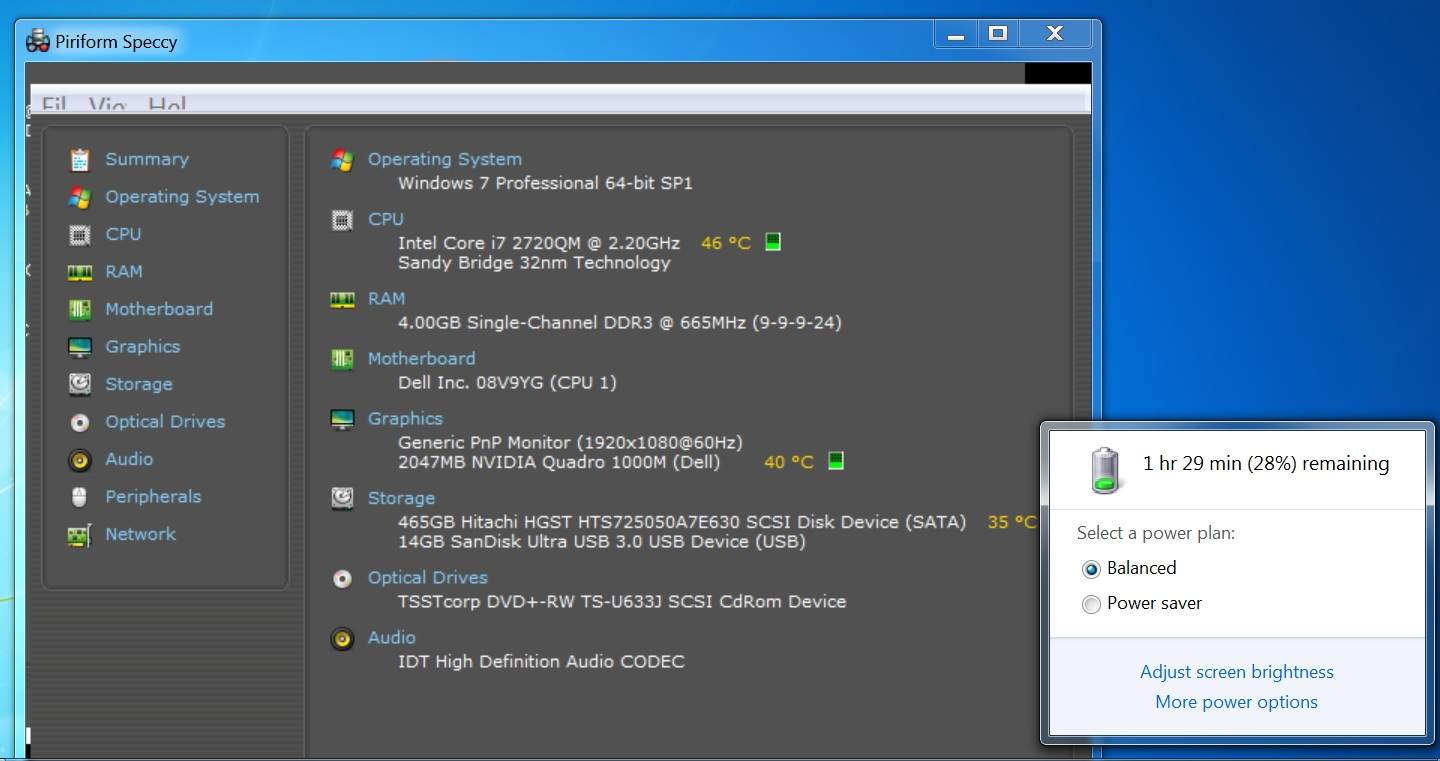Go to CPU in the left sidebar
Viewport: 1440px width, 761px height.
[x=123, y=234]
